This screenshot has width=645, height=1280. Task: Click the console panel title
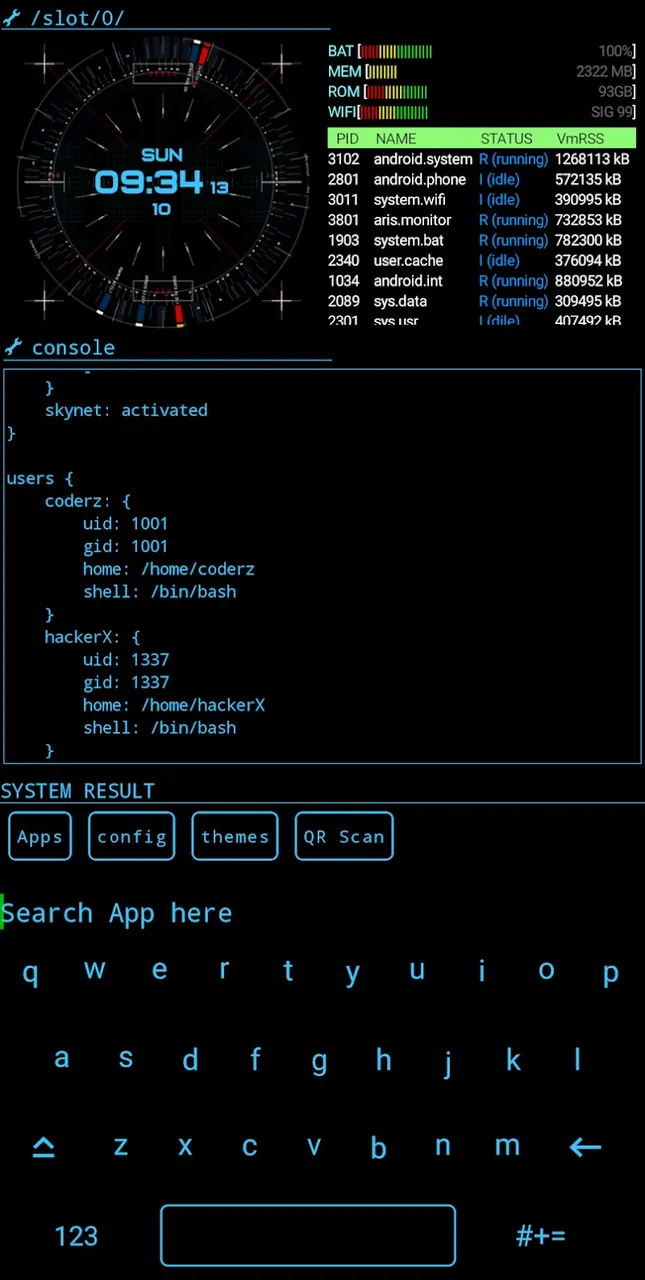(x=73, y=347)
